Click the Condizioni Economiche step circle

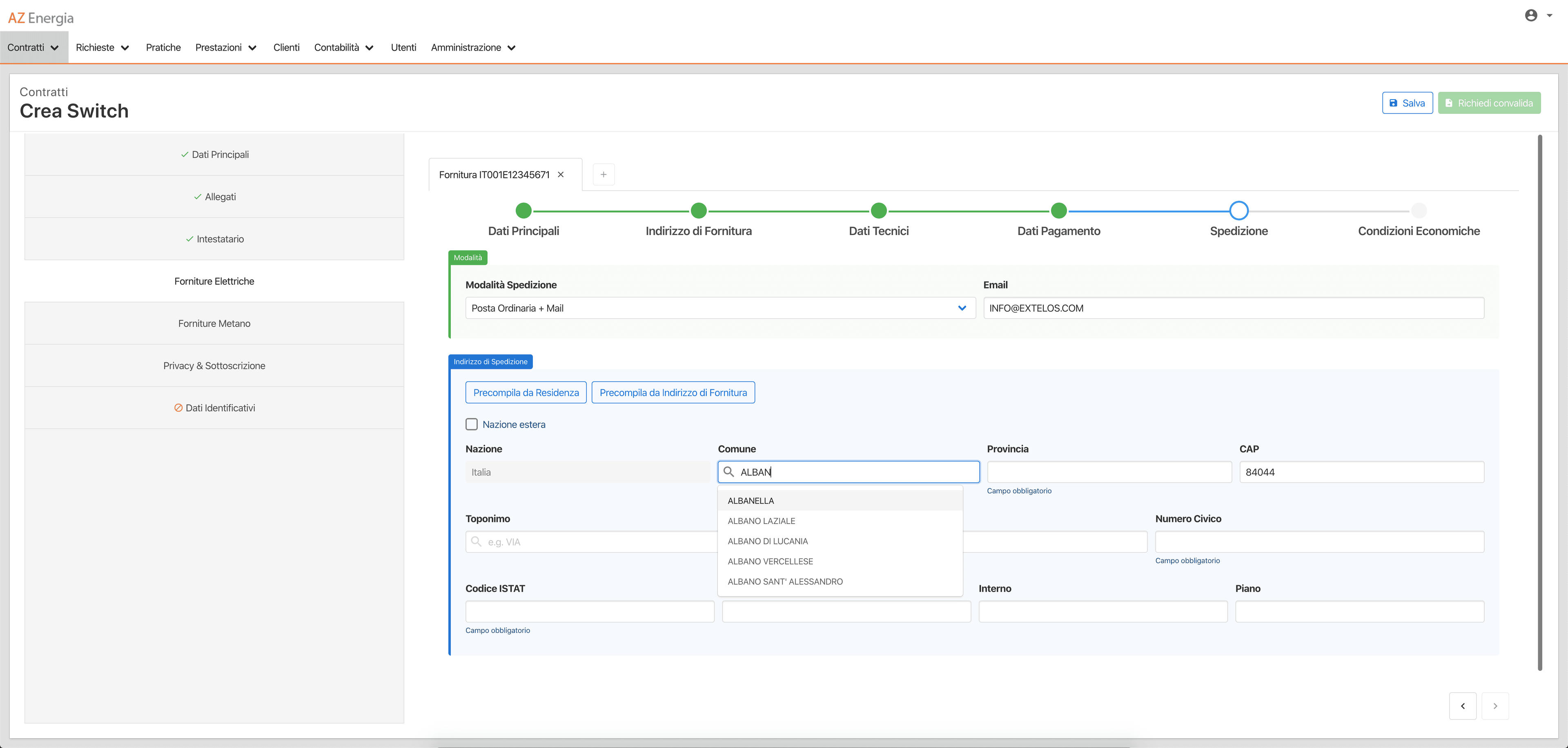1419,211
